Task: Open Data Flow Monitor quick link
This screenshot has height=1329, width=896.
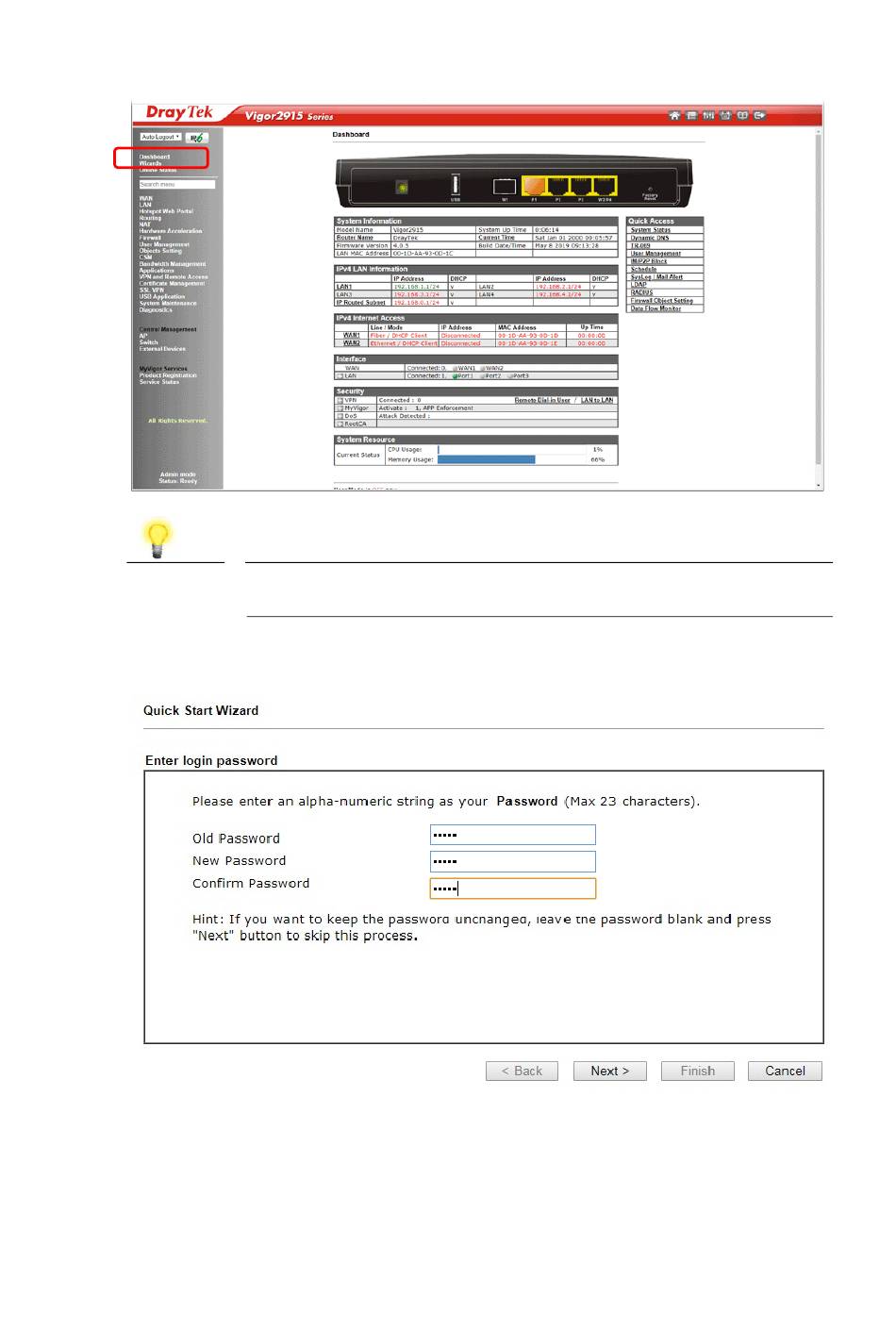Action: [655, 308]
